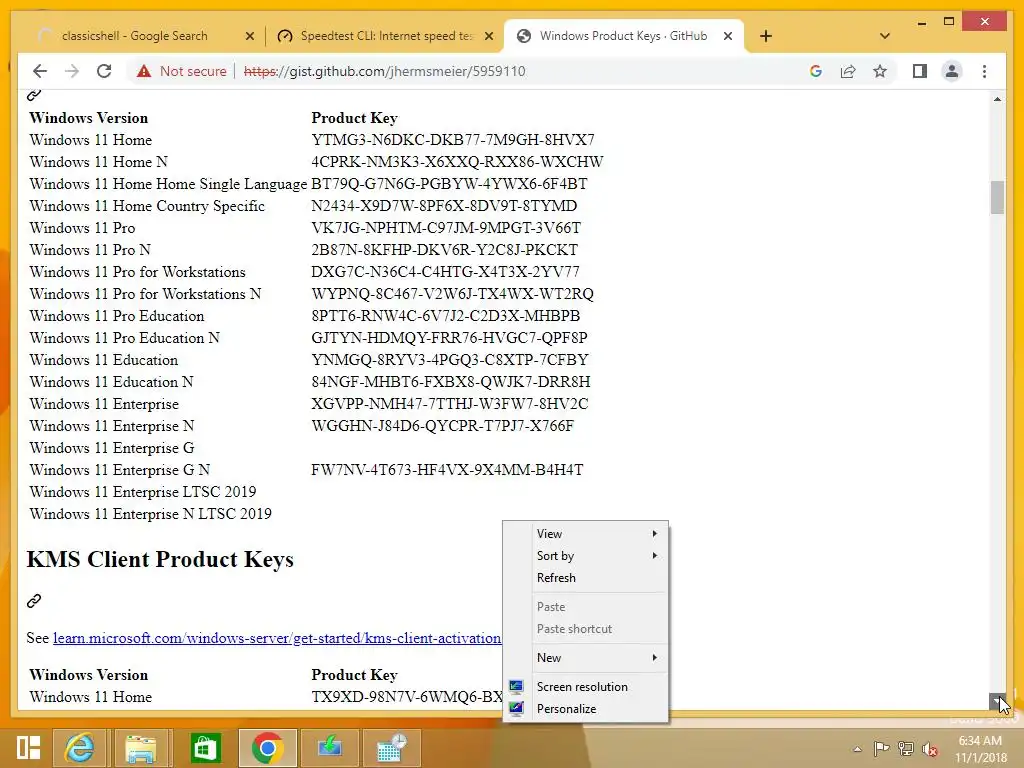Switch to Speedtest CLI tab
The width and height of the screenshot is (1024, 768).
click(385, 36)
